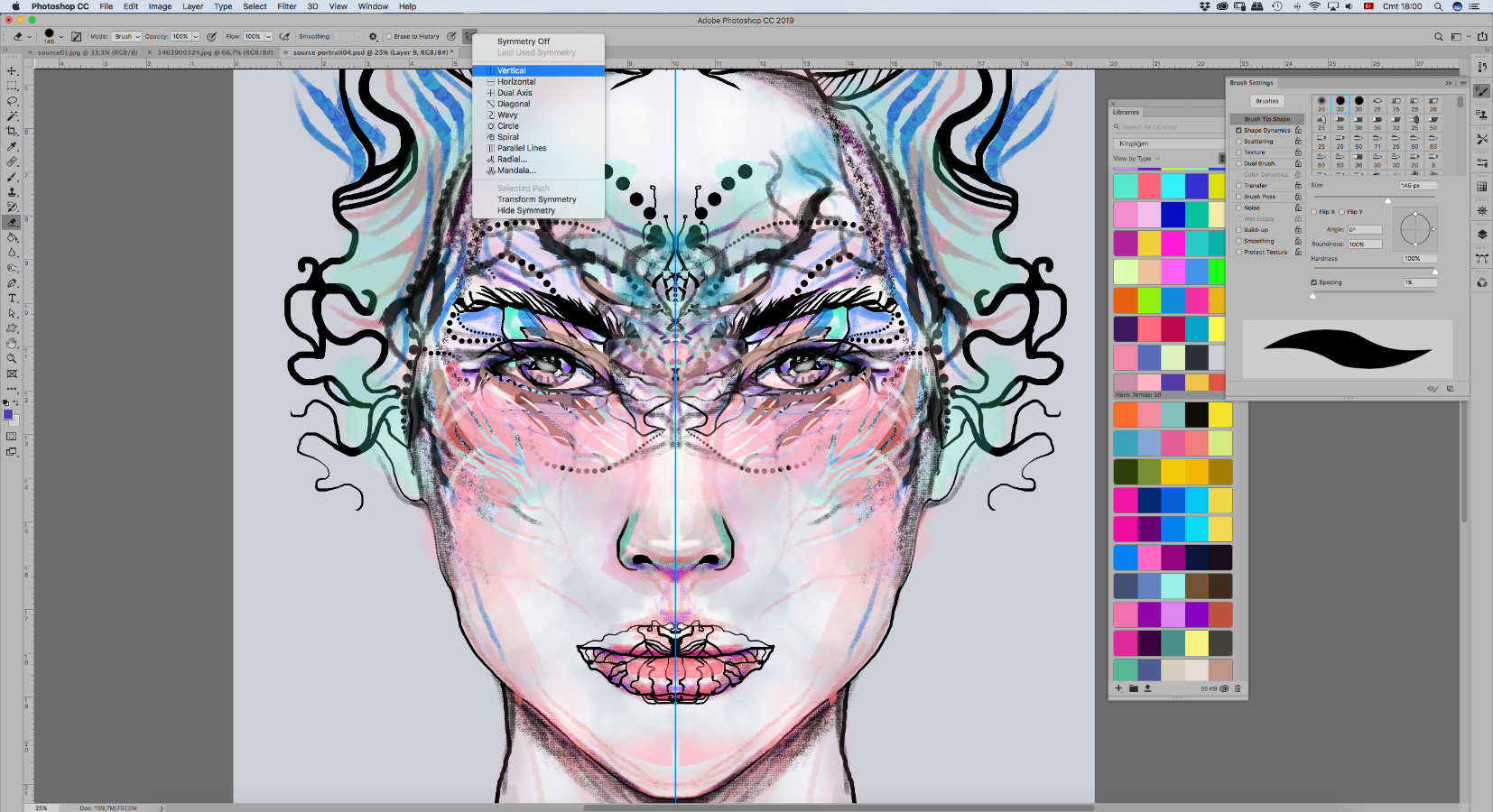Adjust the Hardness slider handle
The height and width of the screenshot is (812, 1493).
click(1435, 272)
